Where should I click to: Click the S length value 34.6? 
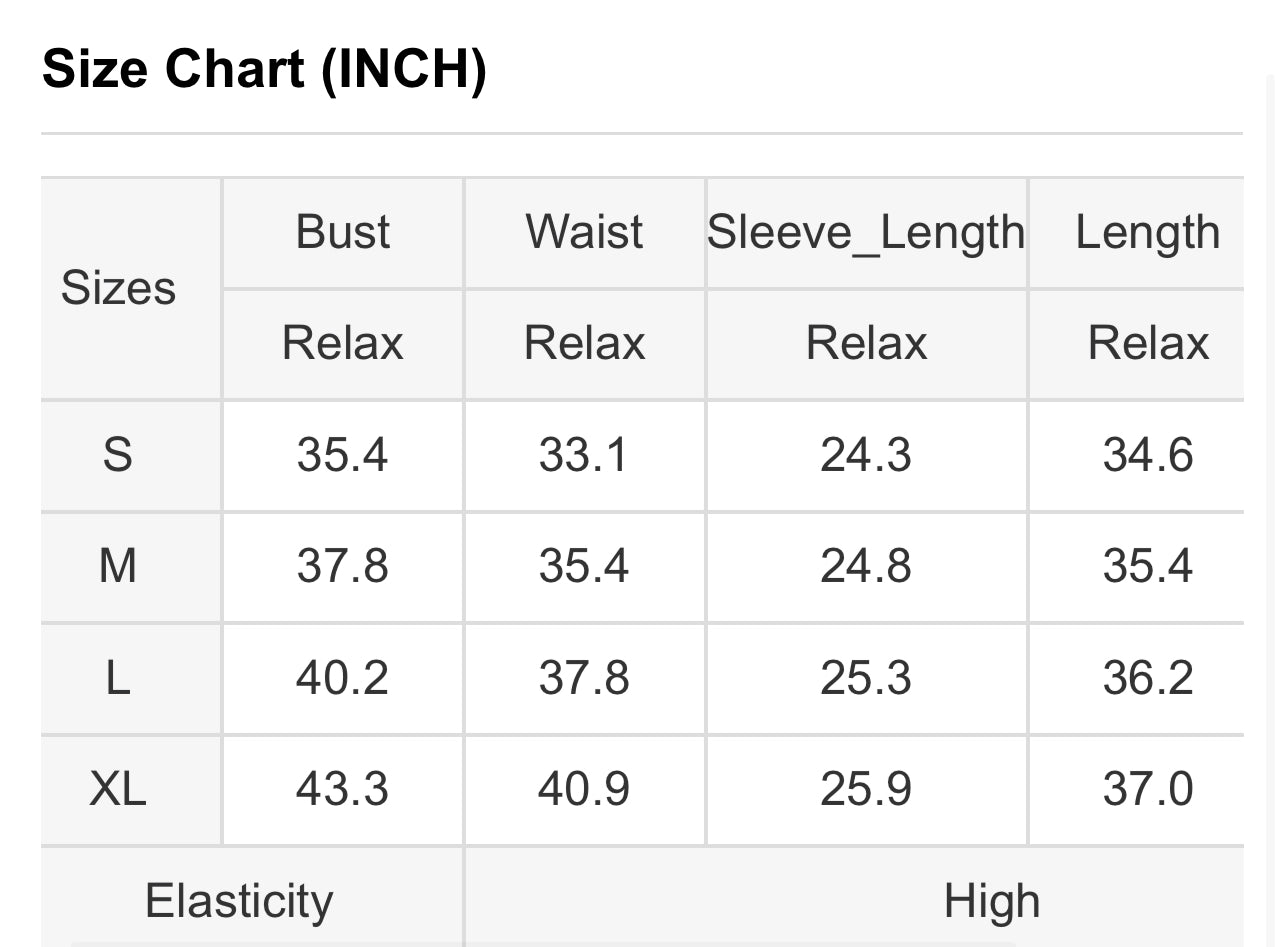pos(1147,455)
